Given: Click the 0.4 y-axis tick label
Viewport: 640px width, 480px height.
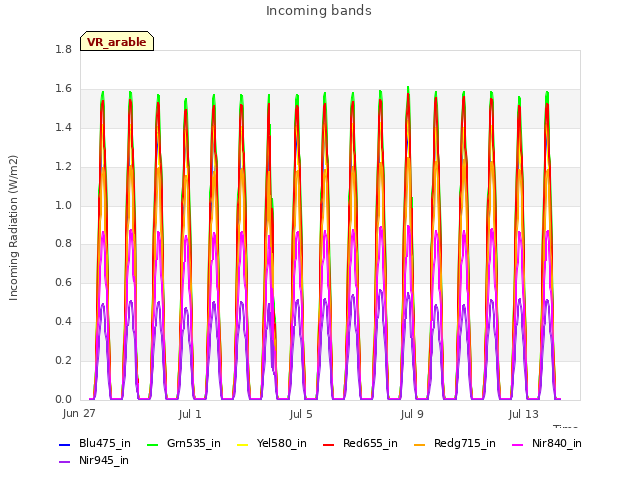Looking at the screenshot, I should click(63, 322).
